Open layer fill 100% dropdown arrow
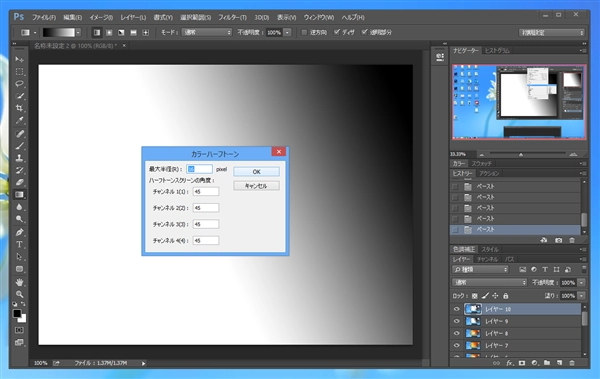The image size is (600, 379). click(x=581, y=296)
